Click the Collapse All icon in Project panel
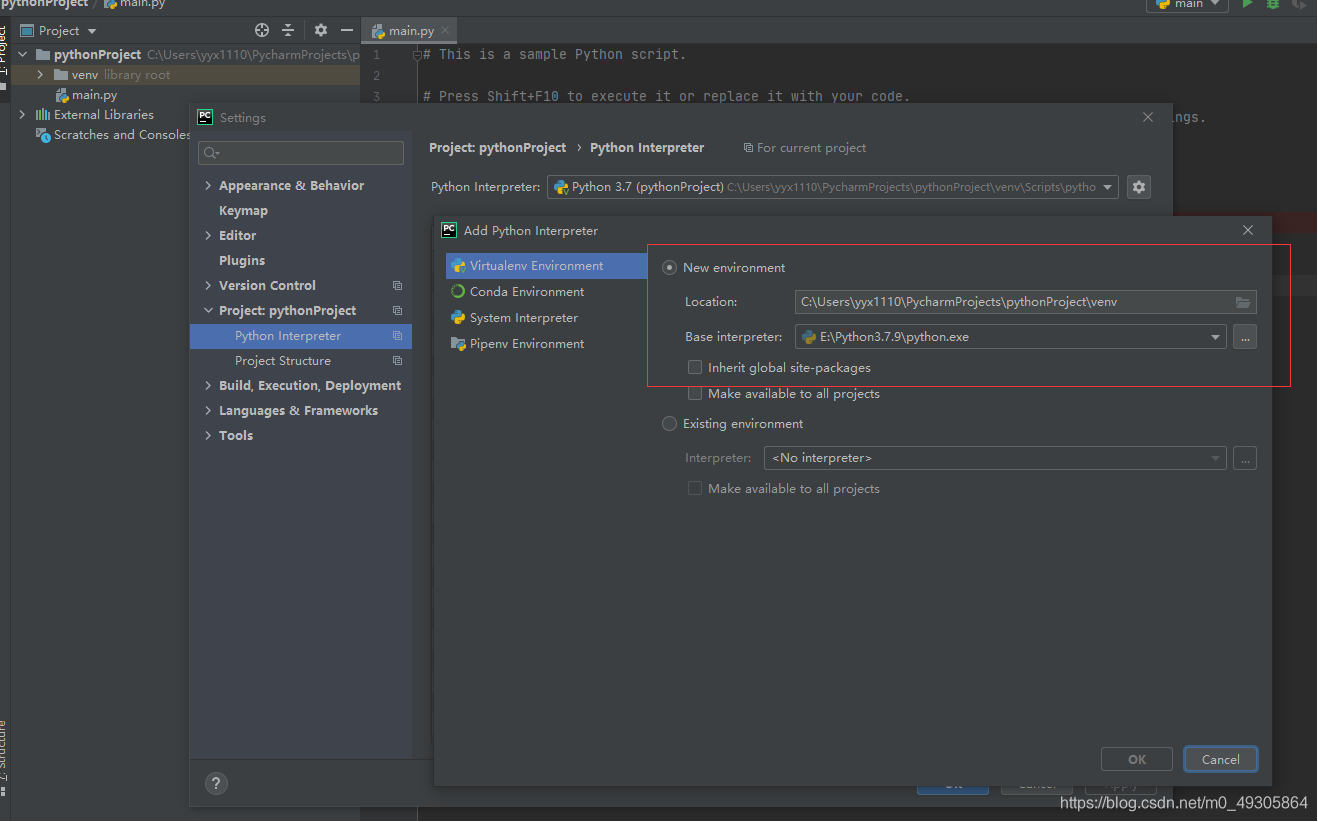Image resolution: width=1318 pixels, height=822 pixels. [288, 31]
